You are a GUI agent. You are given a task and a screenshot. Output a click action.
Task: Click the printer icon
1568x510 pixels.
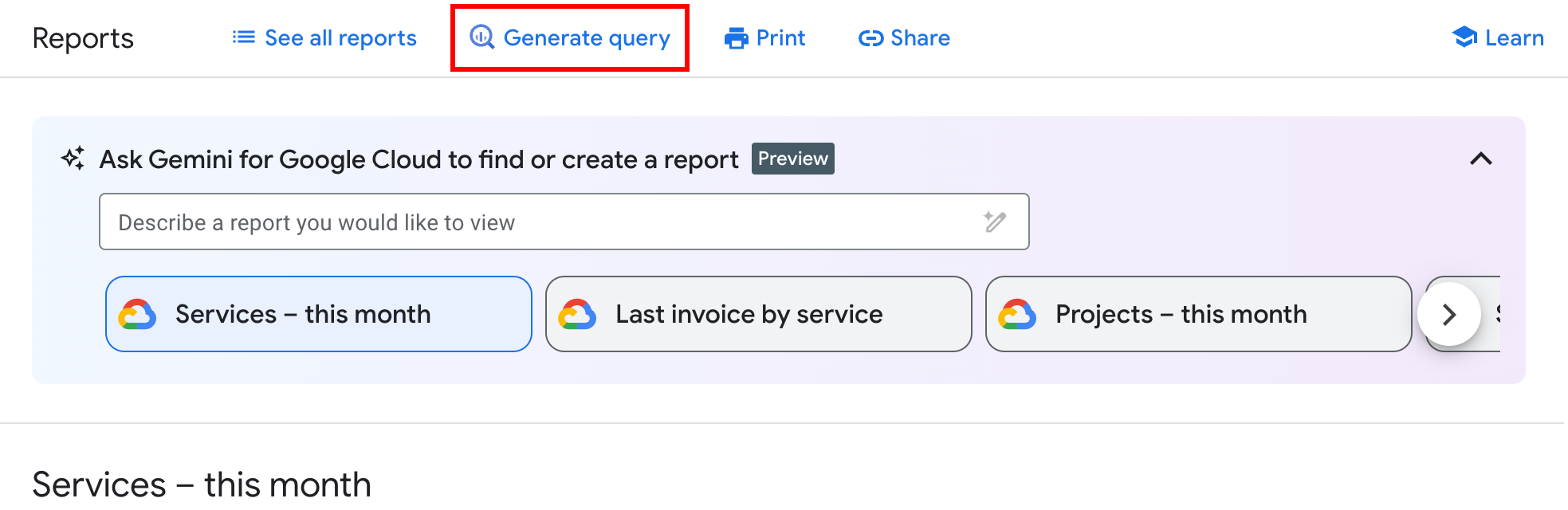click(x=736, y=38)
